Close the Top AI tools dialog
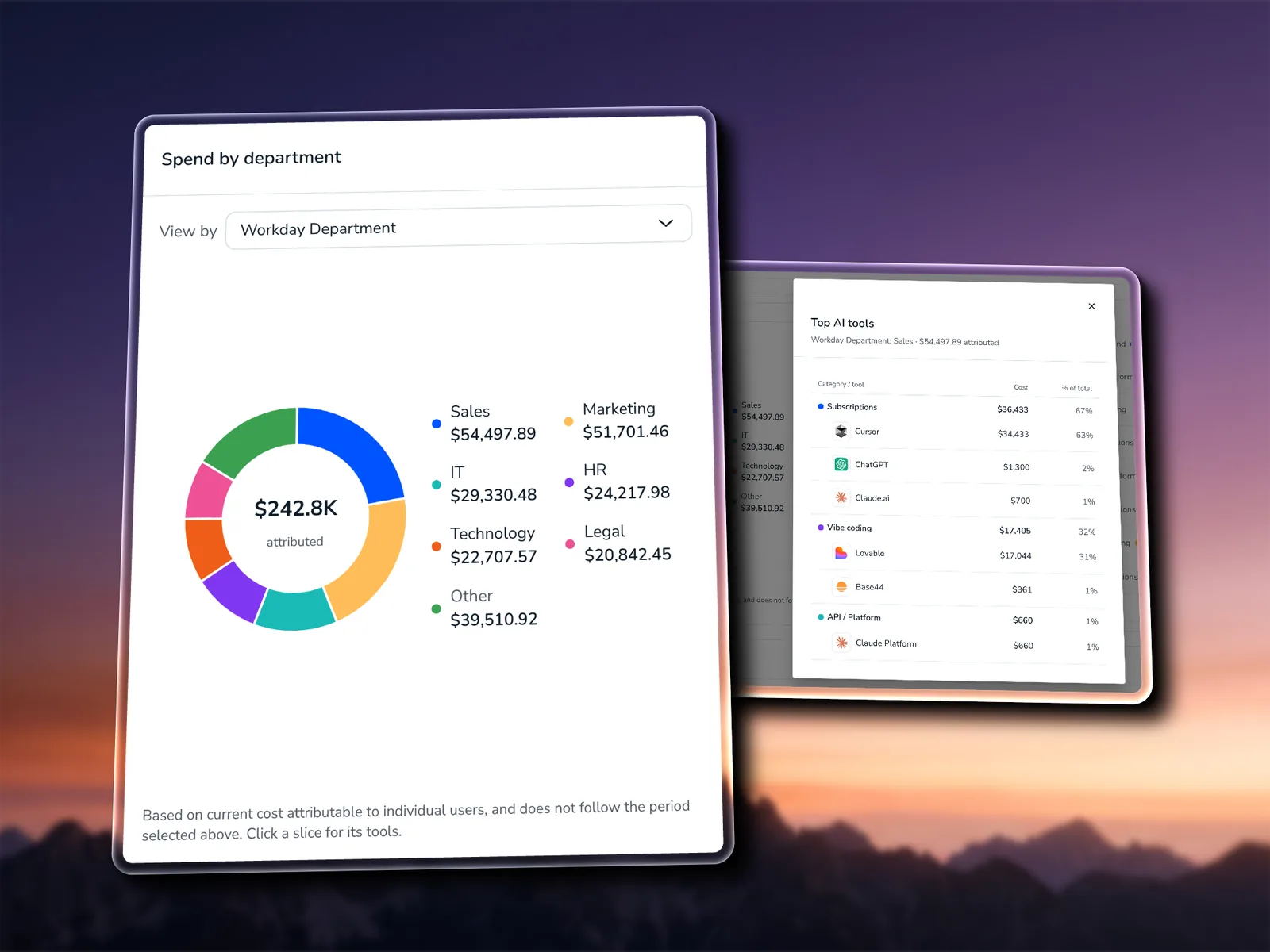Viewport: 1270px width, 952px height. (x=1091, y=306)
